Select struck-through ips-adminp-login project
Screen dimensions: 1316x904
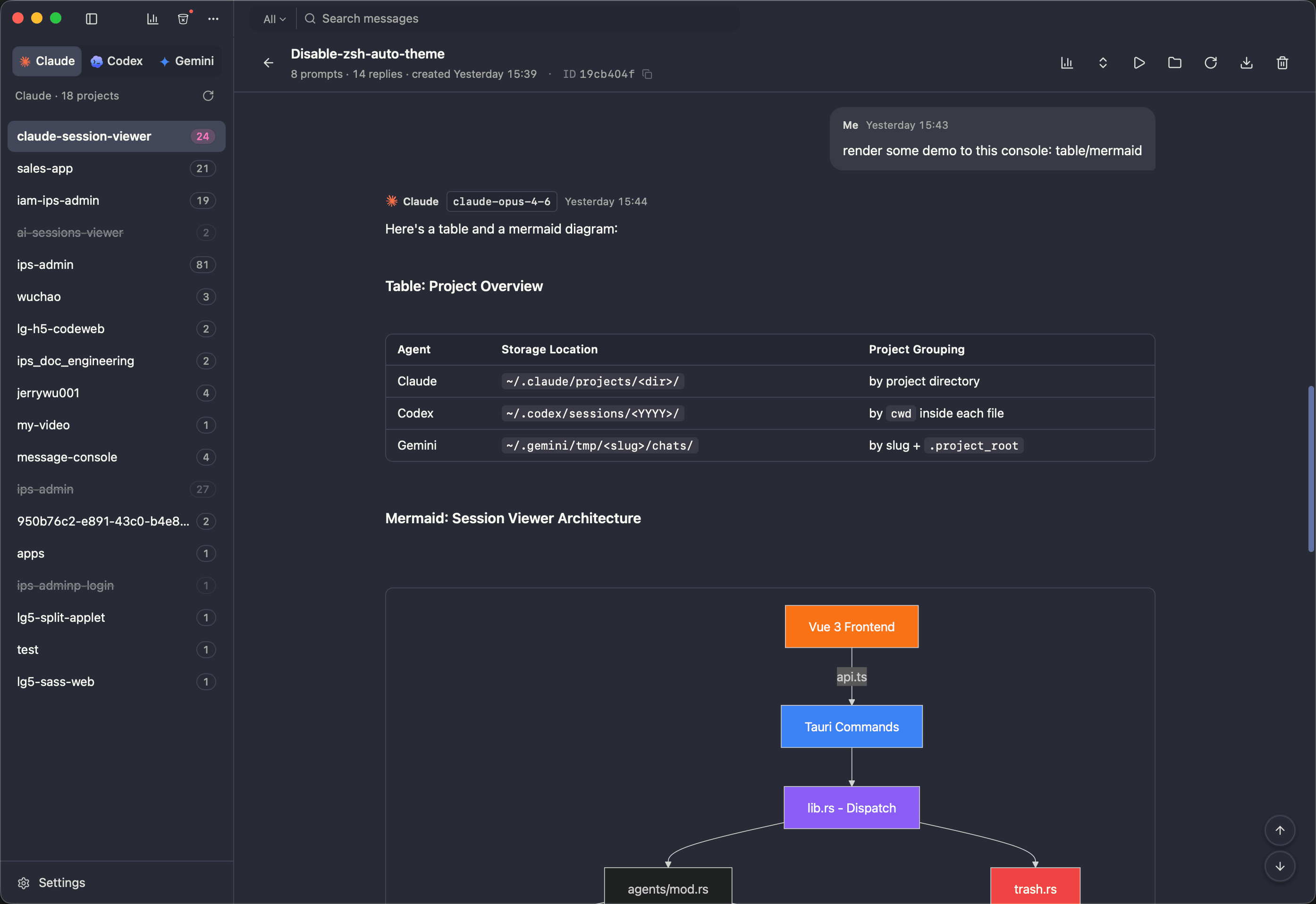coord(116,586)
